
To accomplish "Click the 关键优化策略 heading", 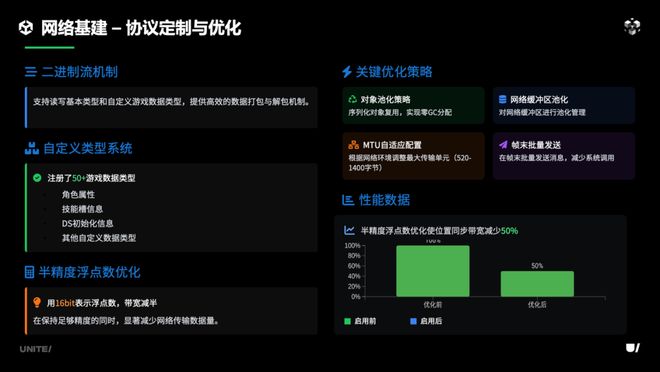I will (x=394, y=72).
